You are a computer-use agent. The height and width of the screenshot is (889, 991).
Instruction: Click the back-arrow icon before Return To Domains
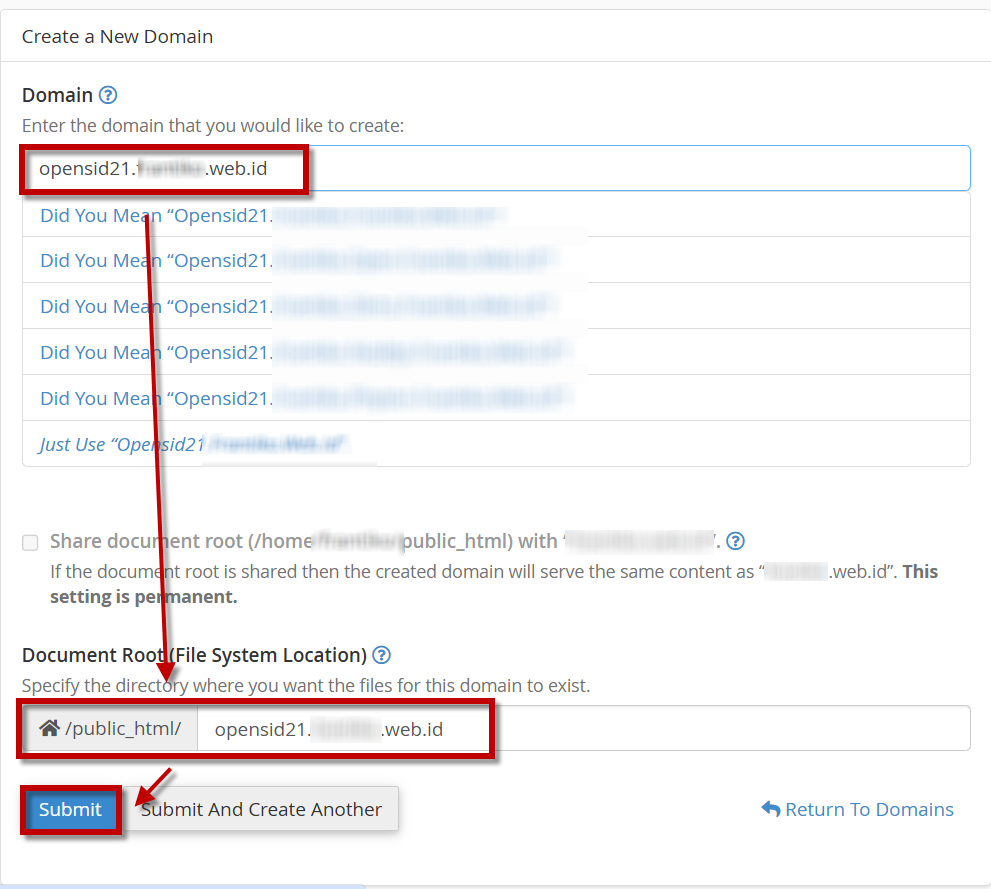pos(770,809)
